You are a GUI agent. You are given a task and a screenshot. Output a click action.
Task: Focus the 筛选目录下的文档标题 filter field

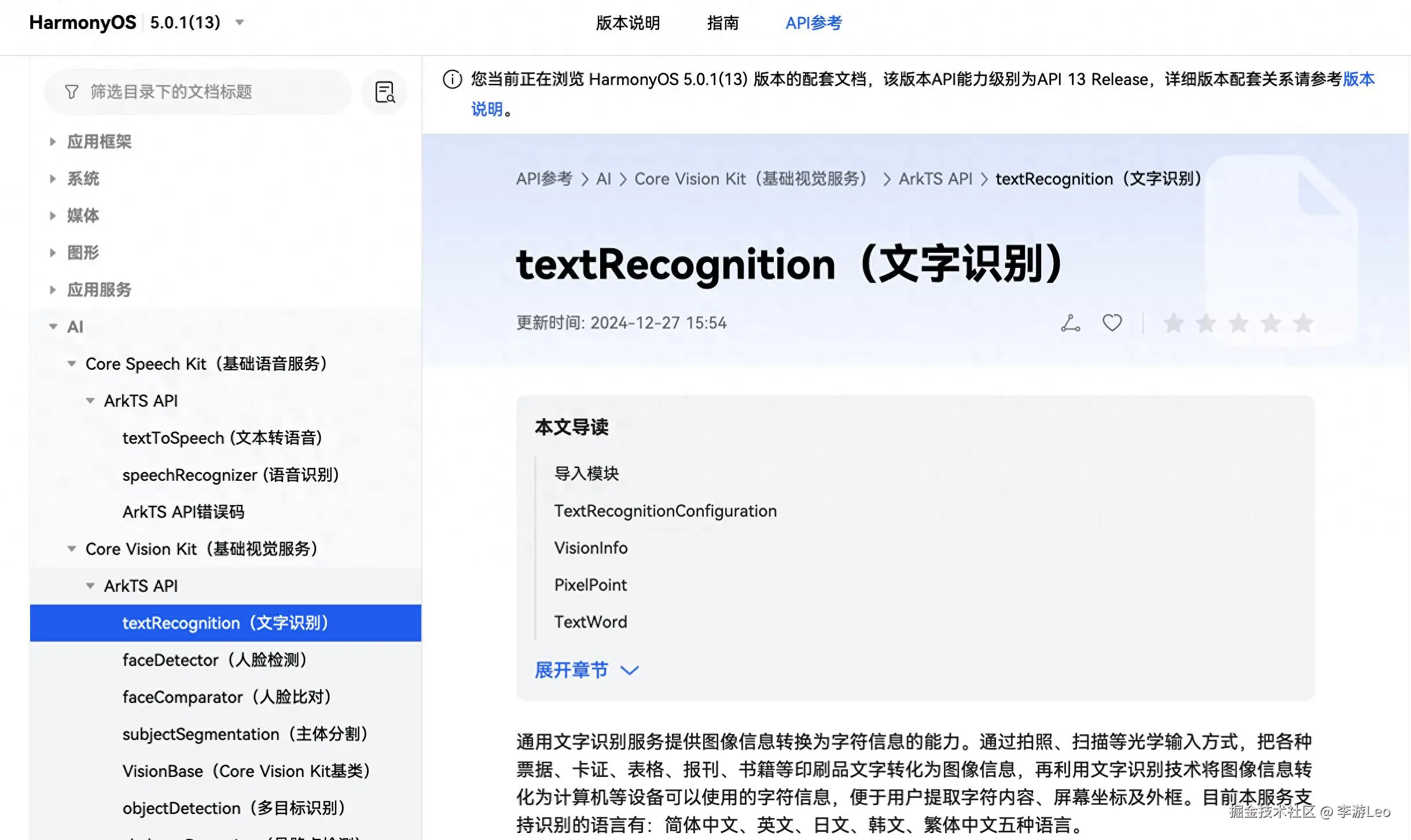(x=197, y=92)
